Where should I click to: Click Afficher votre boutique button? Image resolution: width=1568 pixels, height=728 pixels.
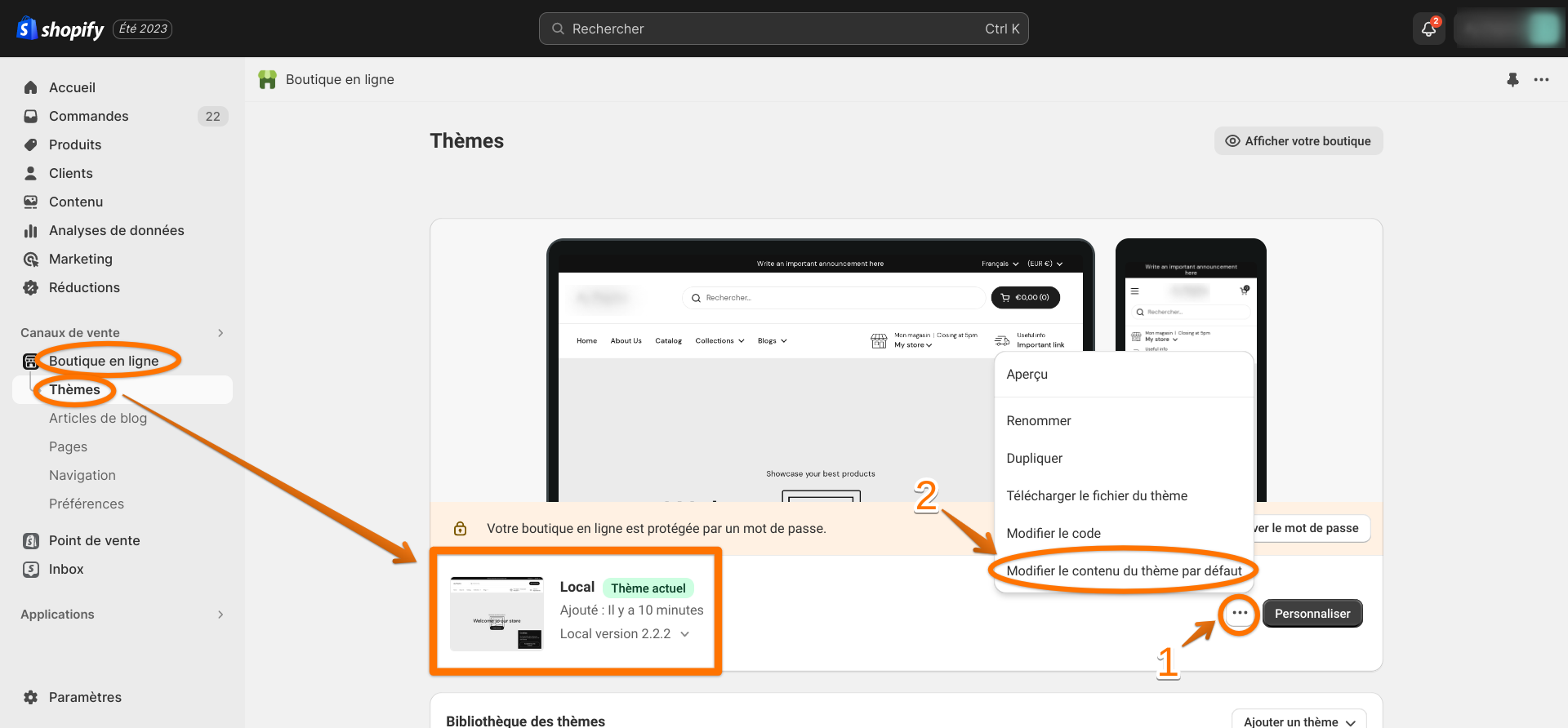(1298, 141)
